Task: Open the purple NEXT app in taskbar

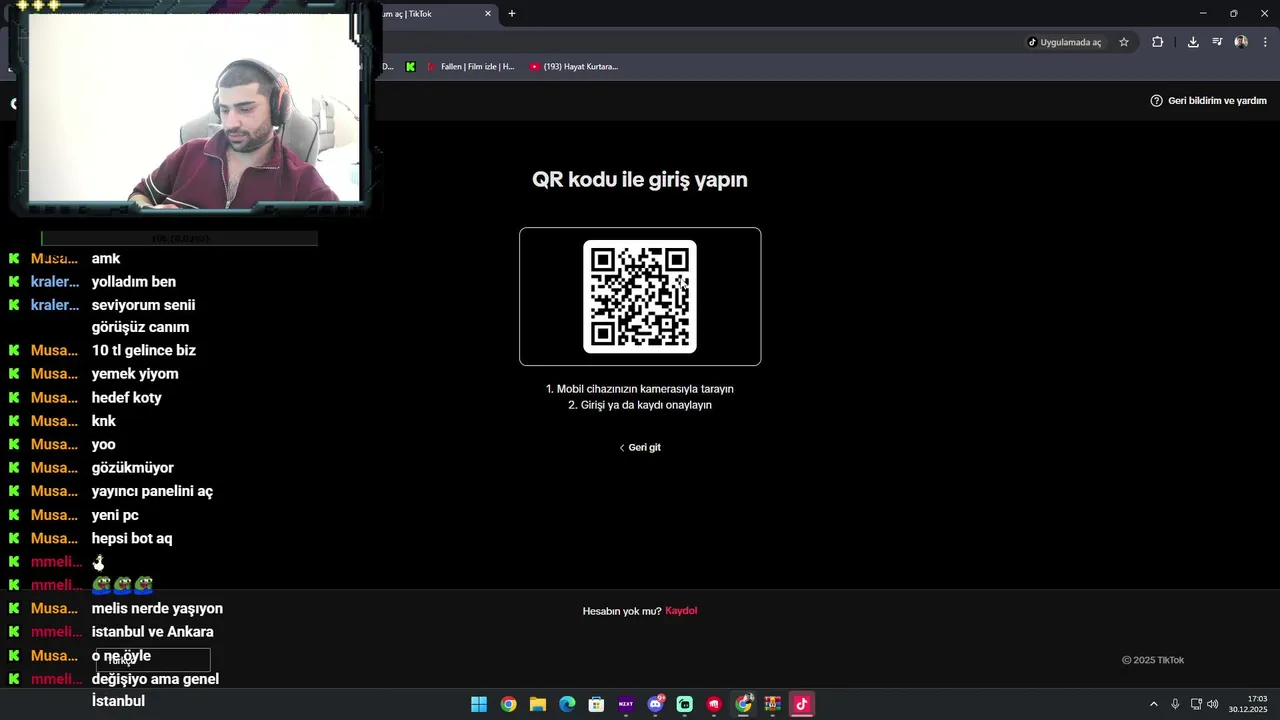Action: [x=626, y=704]
